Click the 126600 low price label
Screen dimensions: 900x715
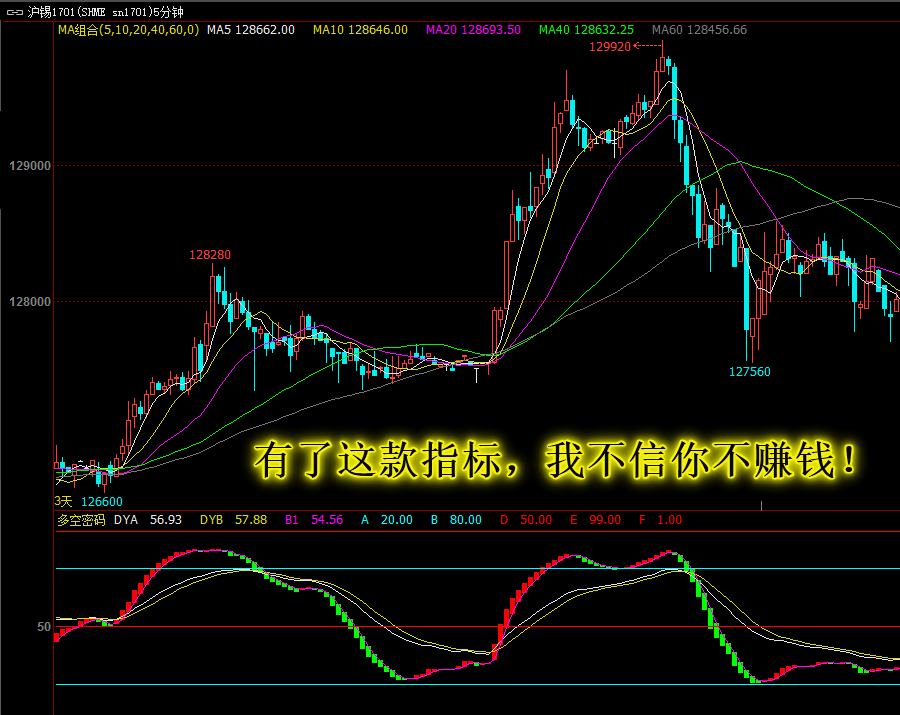(x=102, y=502)
